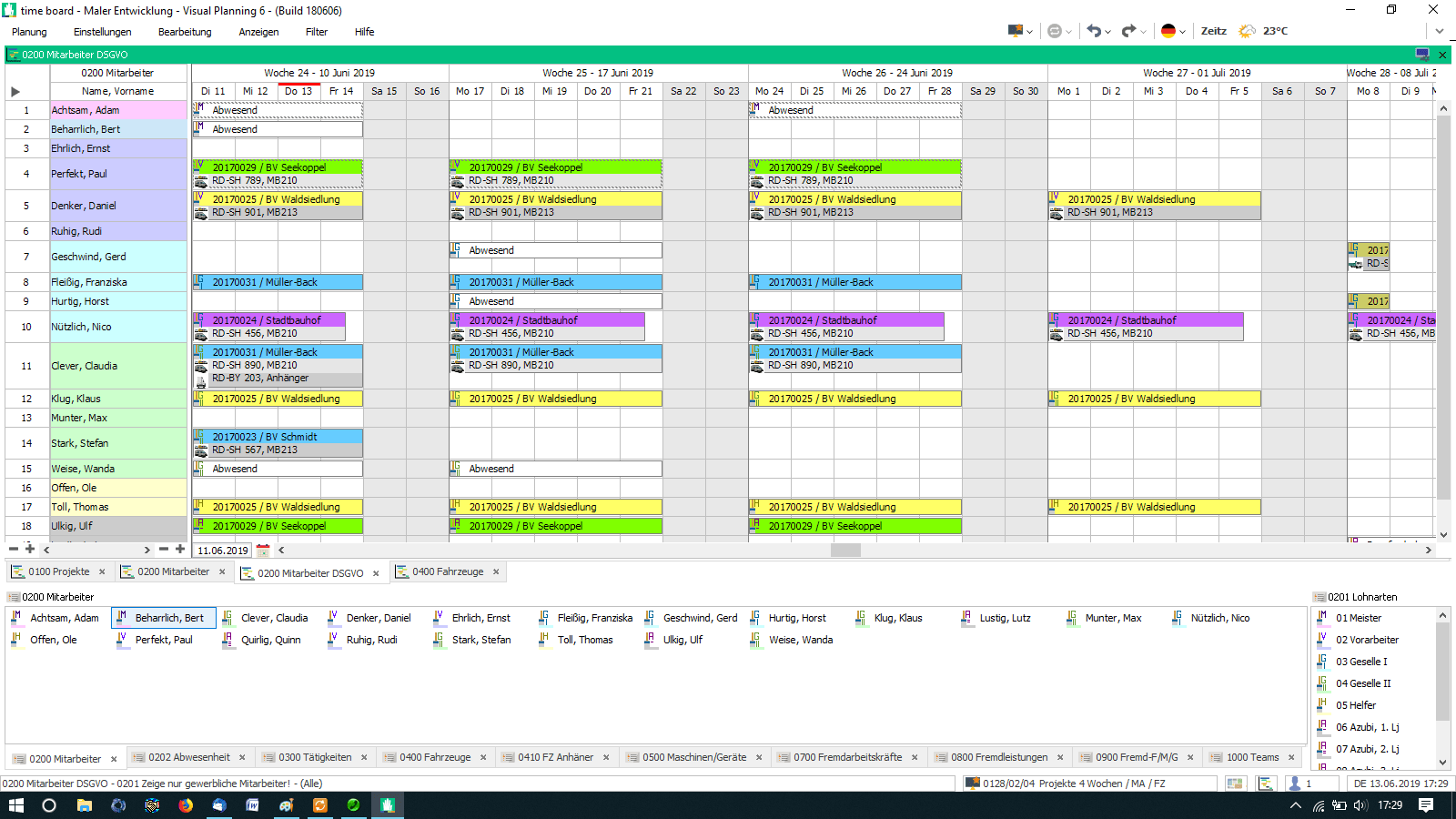Click the first plus button in the bottom-left zoom controls
Viewport: 1456px width, 819px height.
[30, 549]
